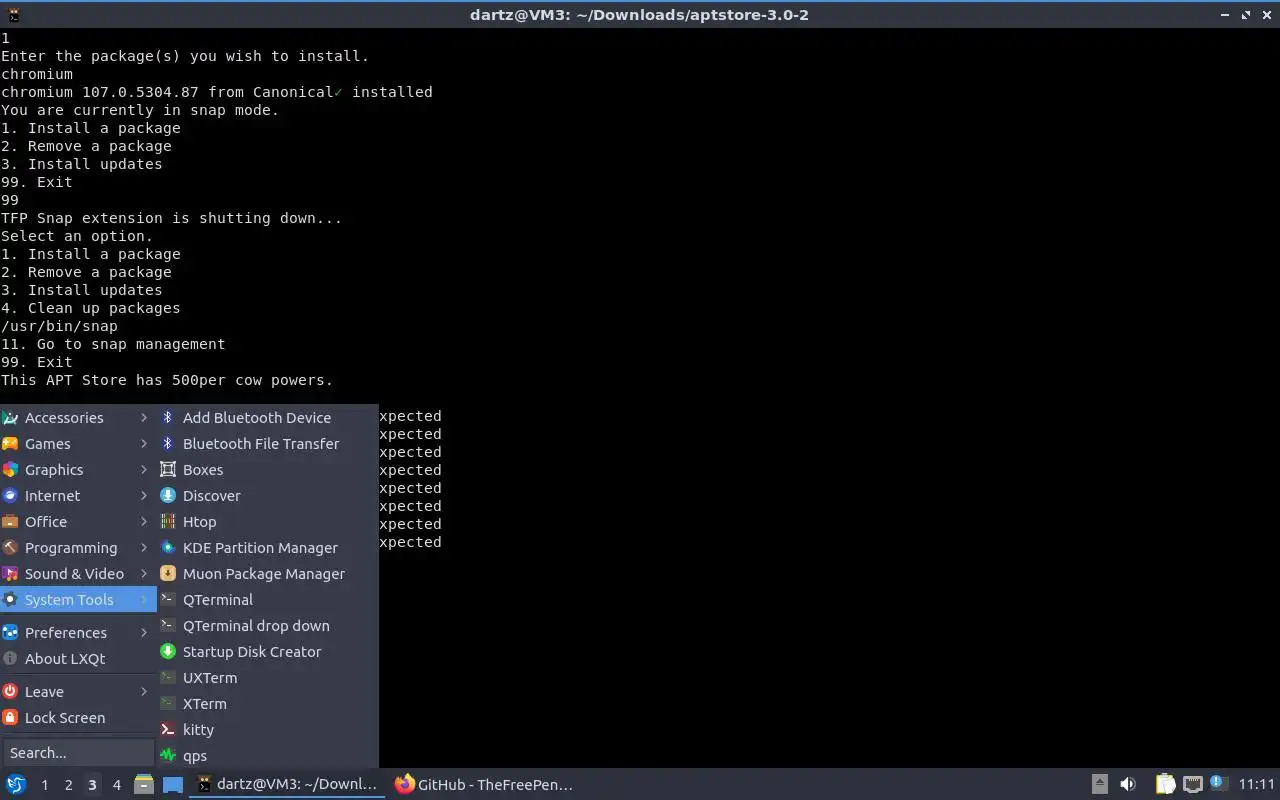Click 'You are currently in snap mode.' line

[140, 110]
